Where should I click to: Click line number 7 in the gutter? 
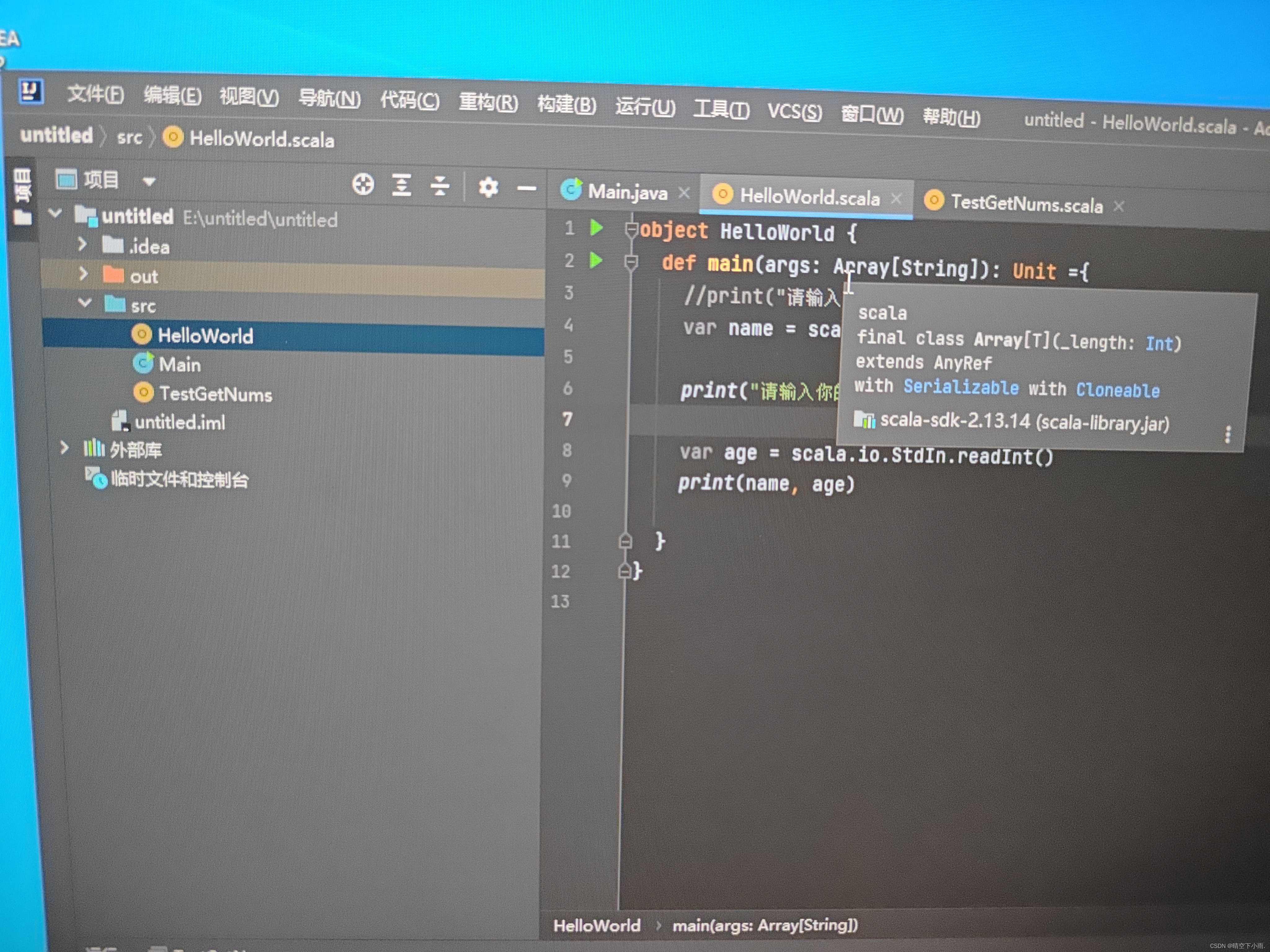567,419
